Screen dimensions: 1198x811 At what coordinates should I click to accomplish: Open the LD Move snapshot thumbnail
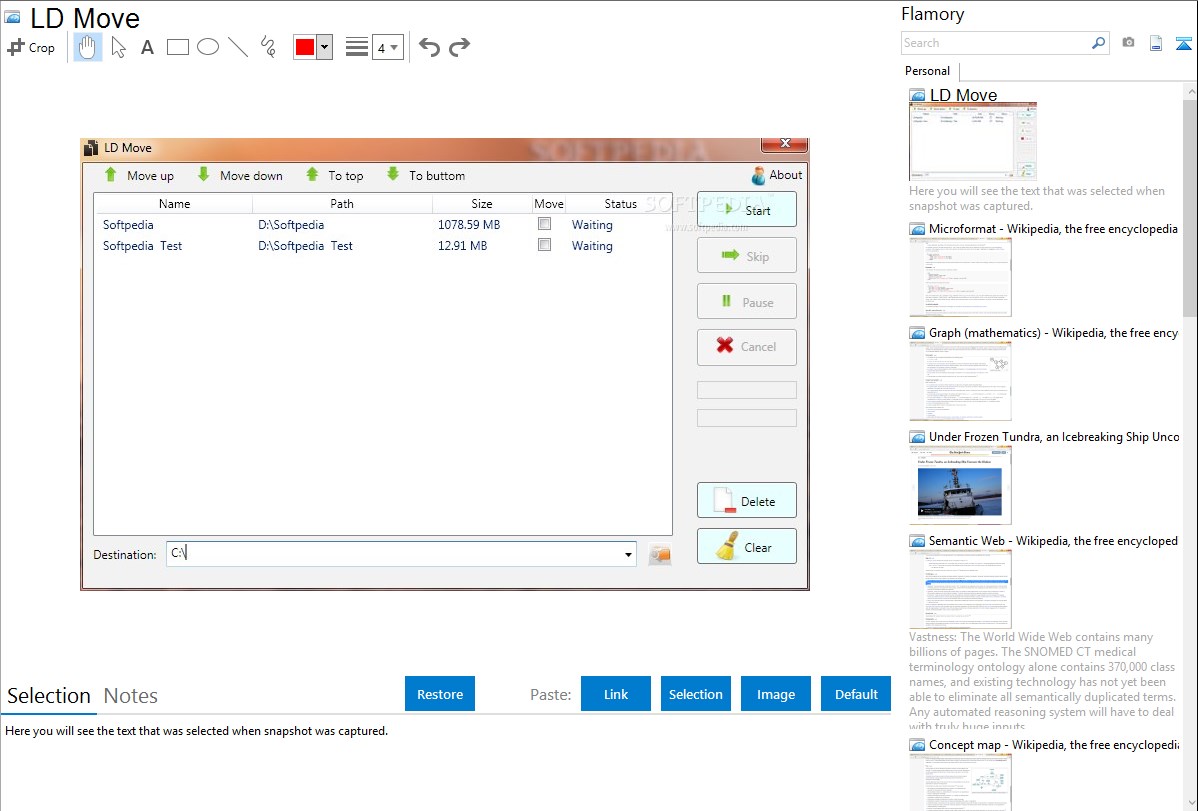pyautogui.click(x=973, y=141)
